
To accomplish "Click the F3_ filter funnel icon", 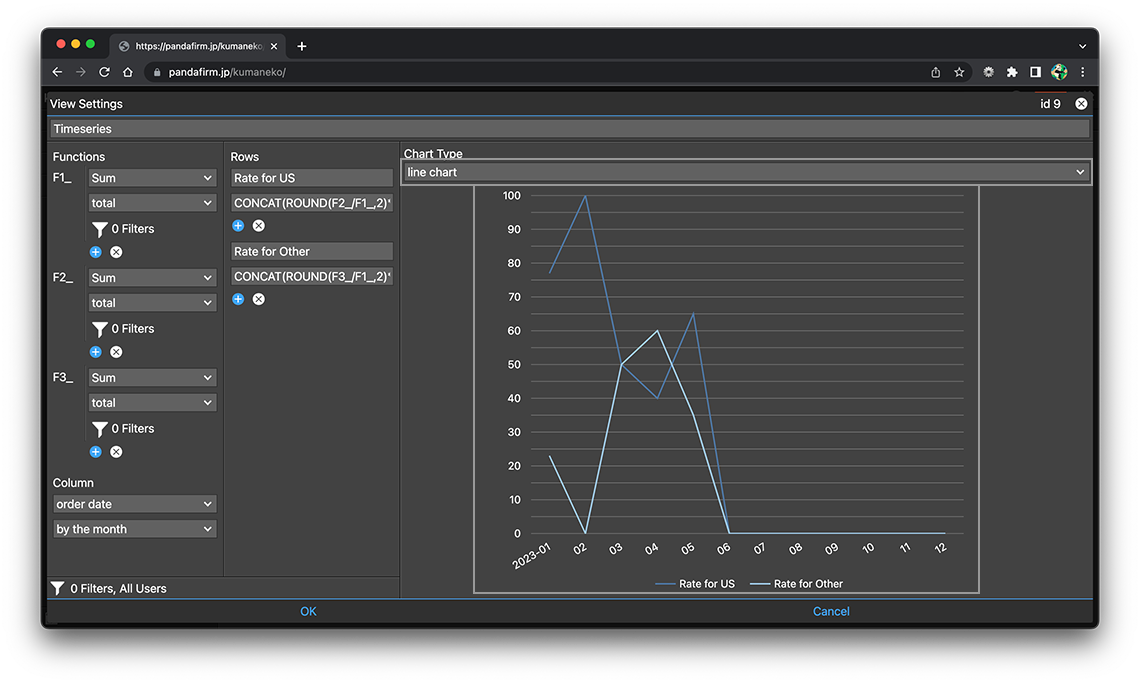I will [x=99, y=429].
